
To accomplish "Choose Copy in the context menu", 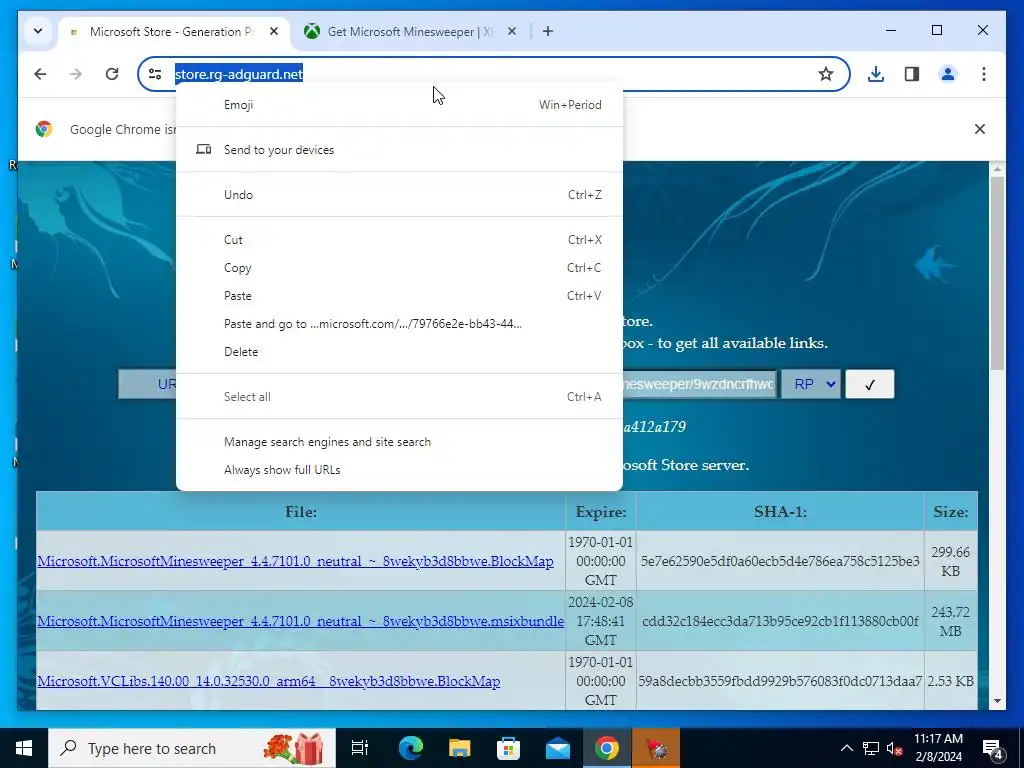I will coord(399,268).
